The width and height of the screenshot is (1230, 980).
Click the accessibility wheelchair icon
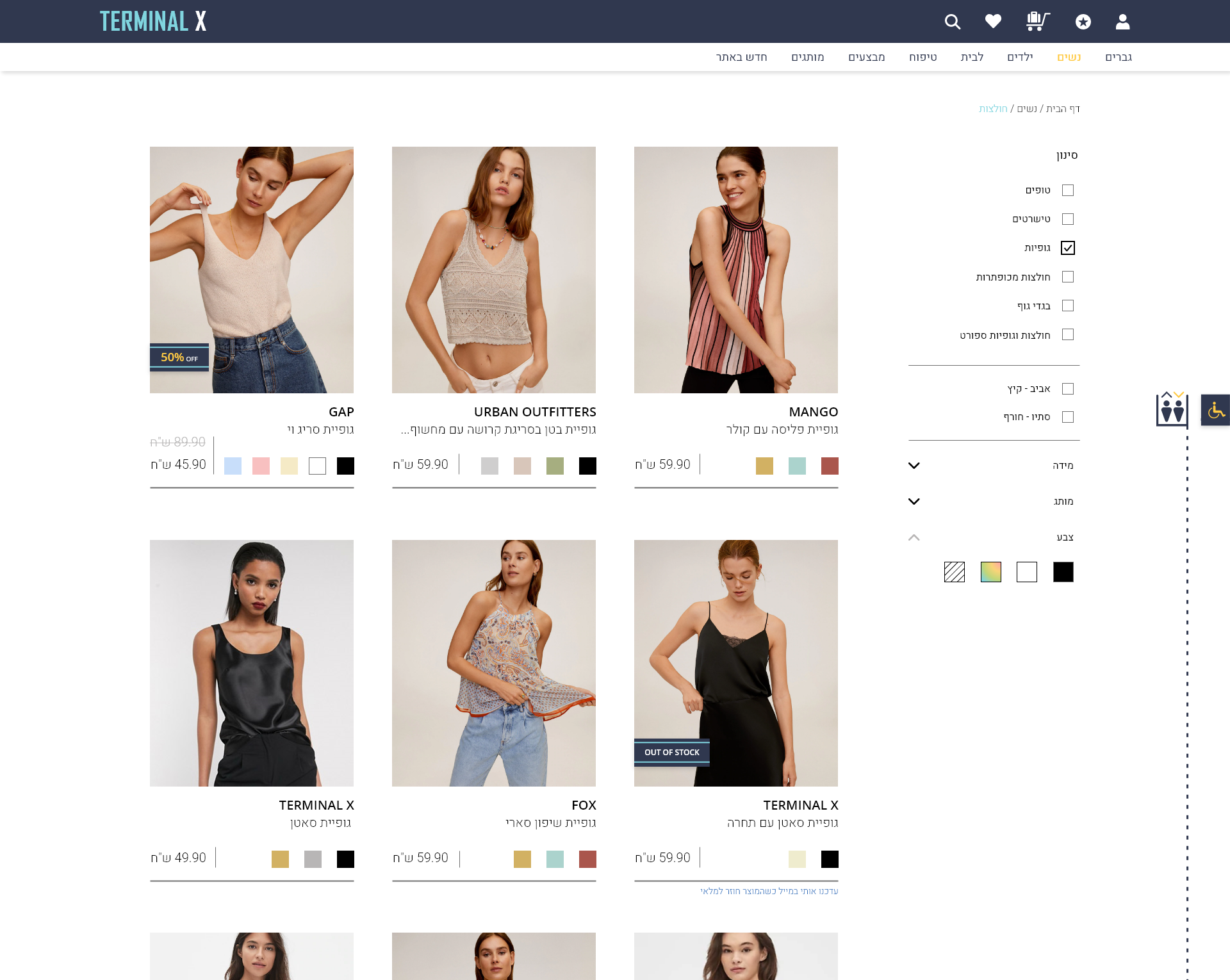(x=1215, y=410)
